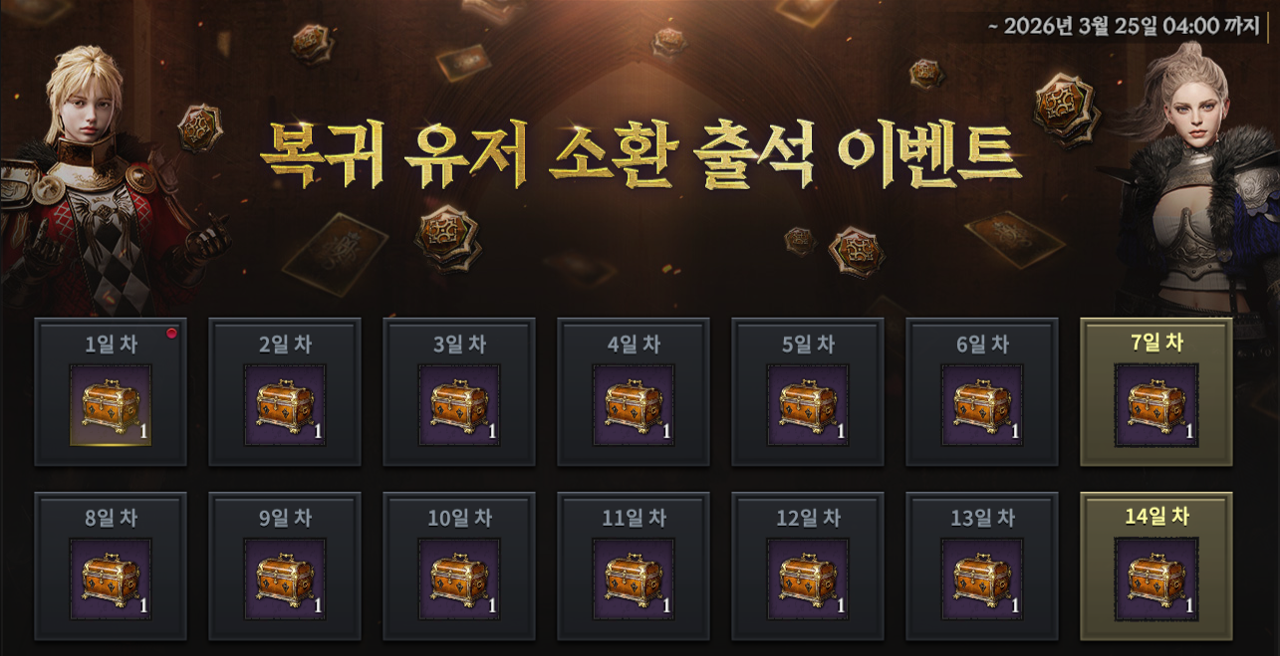The height and width of the screenshot is (656, 1280).
Task: Open the 10일 차 treasure chest
Action: coord(459,579)
